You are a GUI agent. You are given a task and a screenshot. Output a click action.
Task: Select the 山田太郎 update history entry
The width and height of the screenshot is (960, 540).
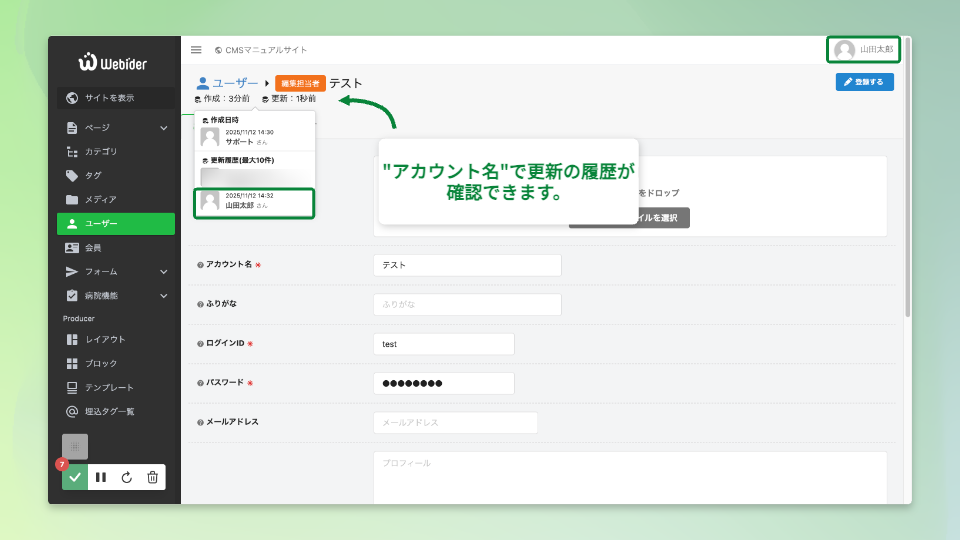click(x=254, y=203)
